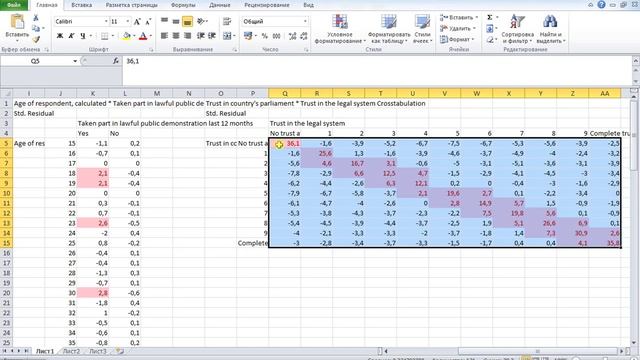Open Найти и выделить dropdown
Screen dimensions: 640x360
[x=550, y=29]
